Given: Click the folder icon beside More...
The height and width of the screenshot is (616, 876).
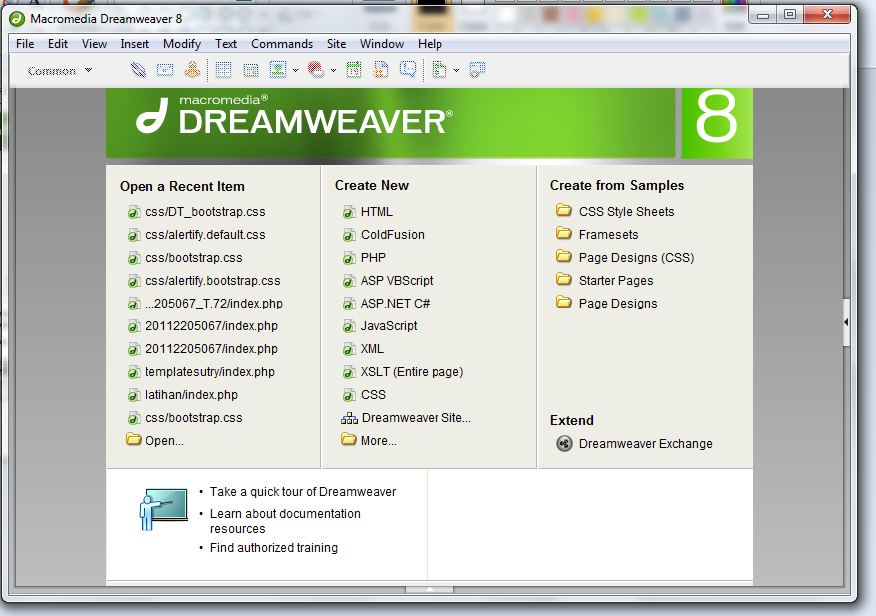Looking at the screenshot, I should point(349,439).
